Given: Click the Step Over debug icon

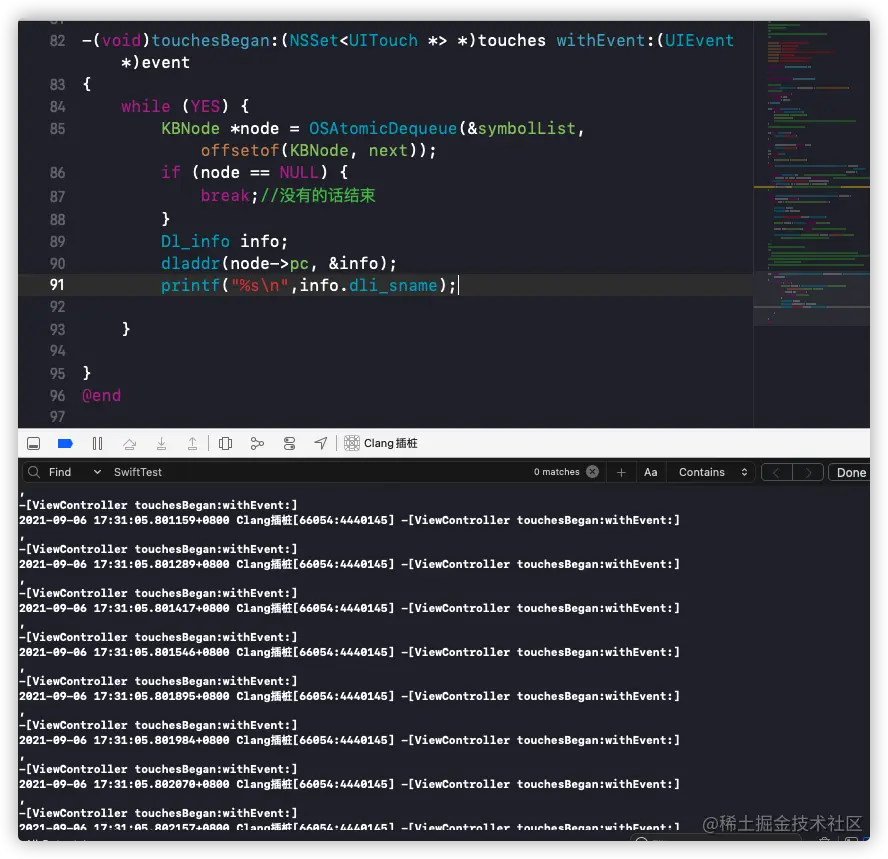Looking at the screenshot, I should coord(130,443).
